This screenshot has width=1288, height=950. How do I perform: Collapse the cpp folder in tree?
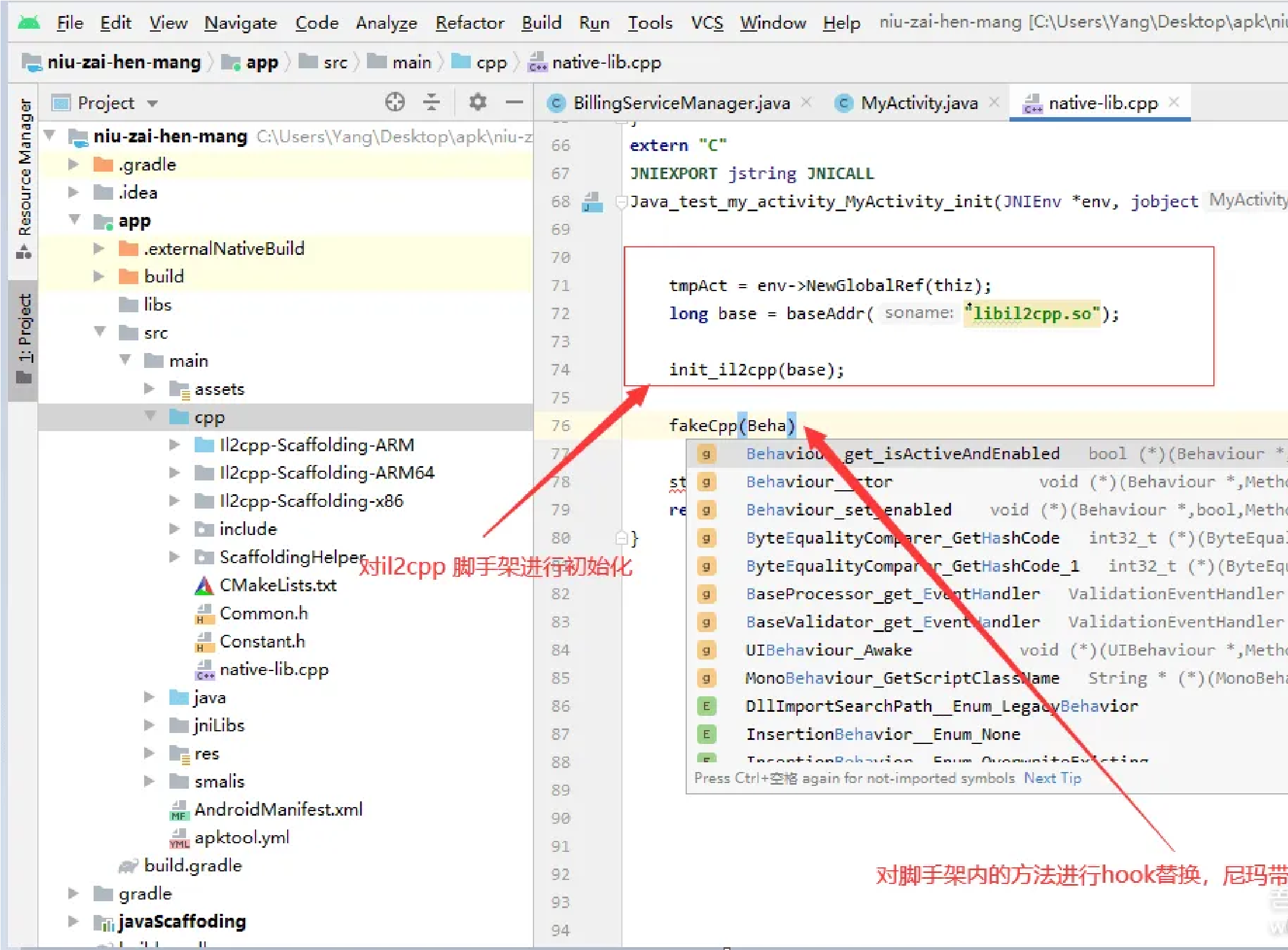pyautogui.click(x=150, y=416)
